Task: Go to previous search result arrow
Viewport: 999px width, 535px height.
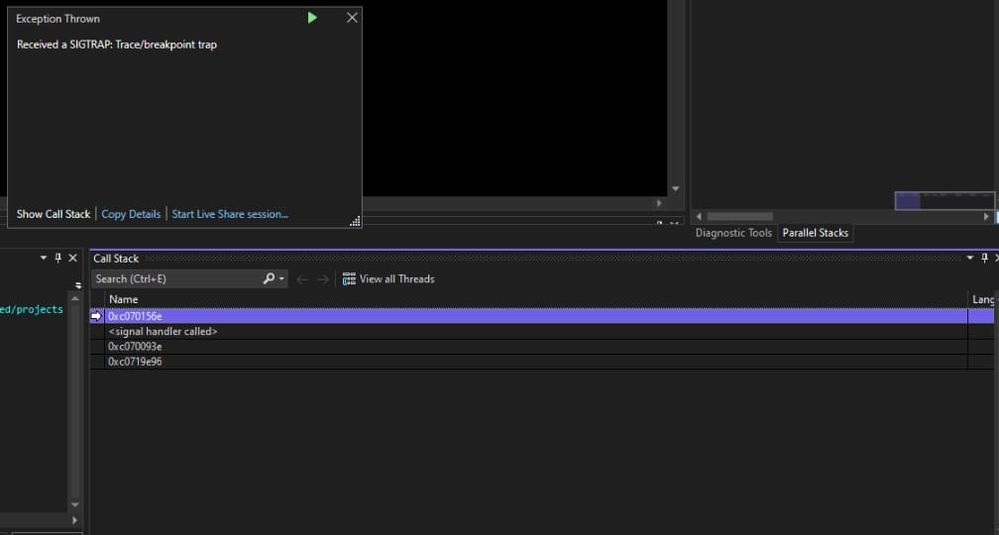Action: tap(303, 279)
